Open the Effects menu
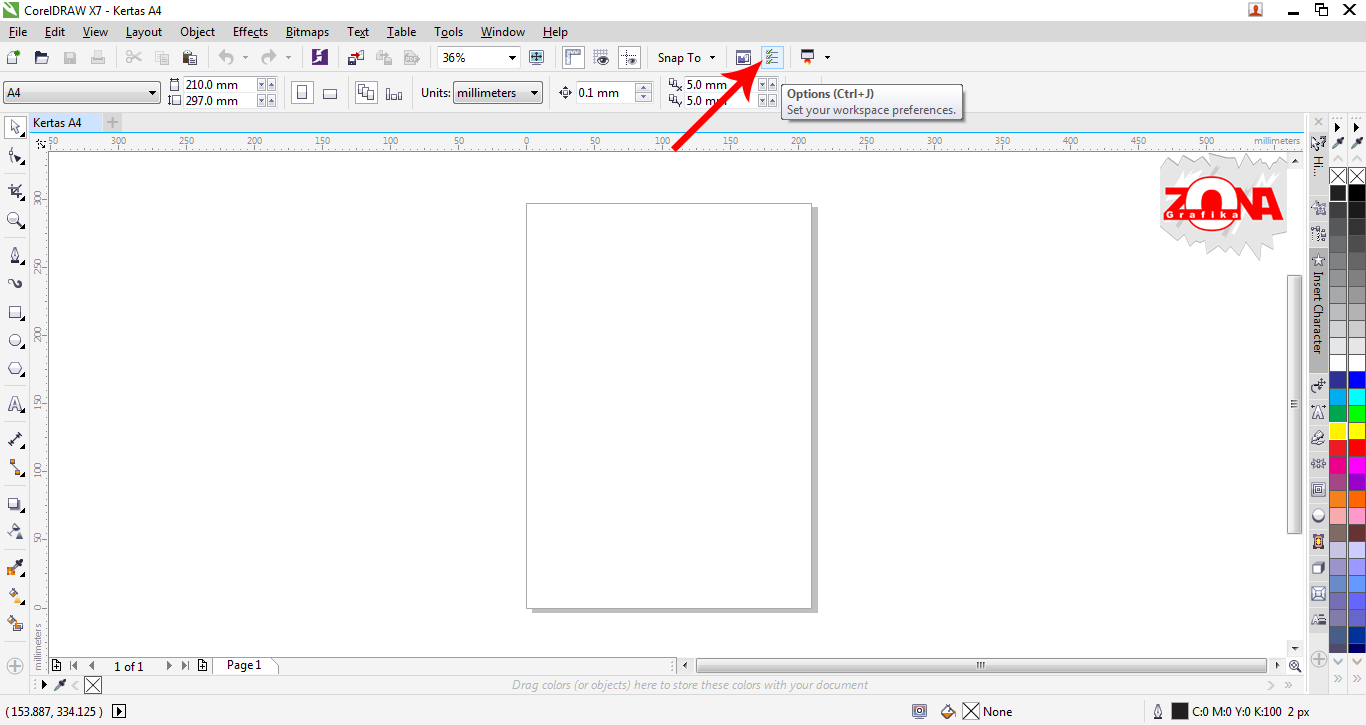 tap(250, 32)
